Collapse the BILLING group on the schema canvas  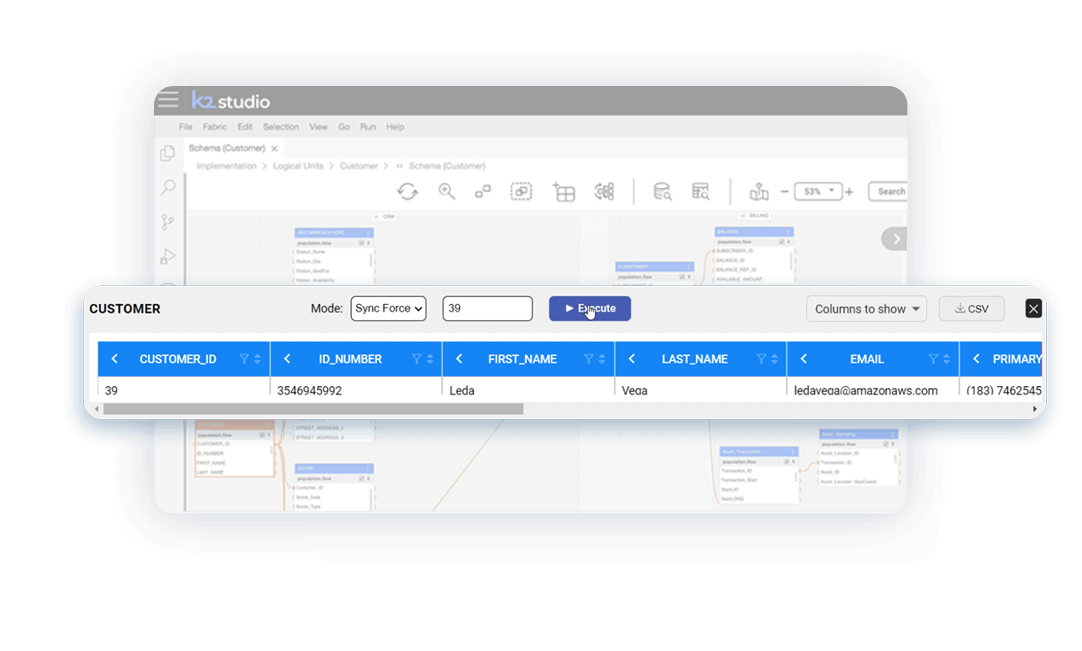coord(742,215)
